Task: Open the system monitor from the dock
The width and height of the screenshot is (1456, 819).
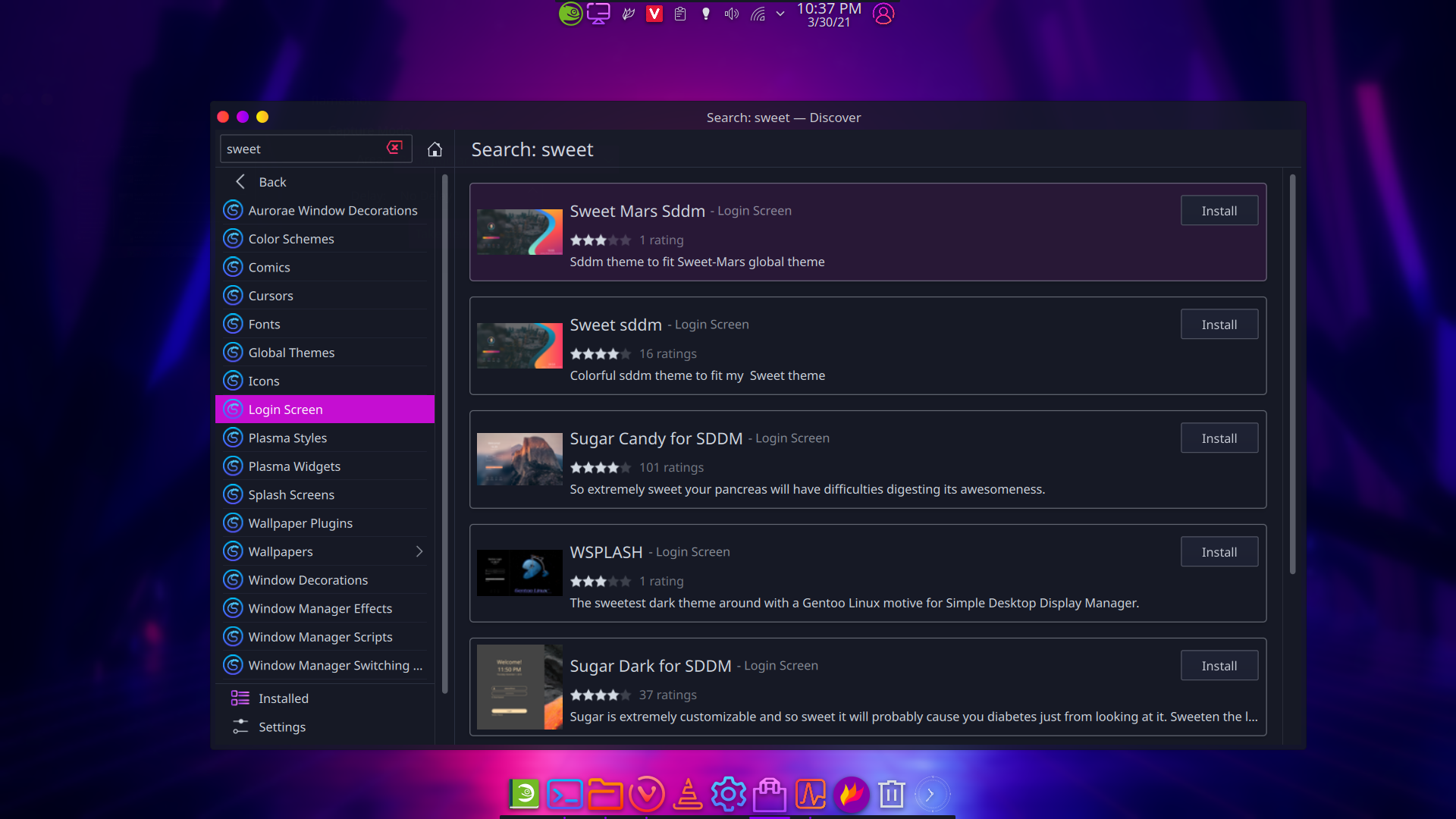Action: pyautogui.click(x=811, y=794)
